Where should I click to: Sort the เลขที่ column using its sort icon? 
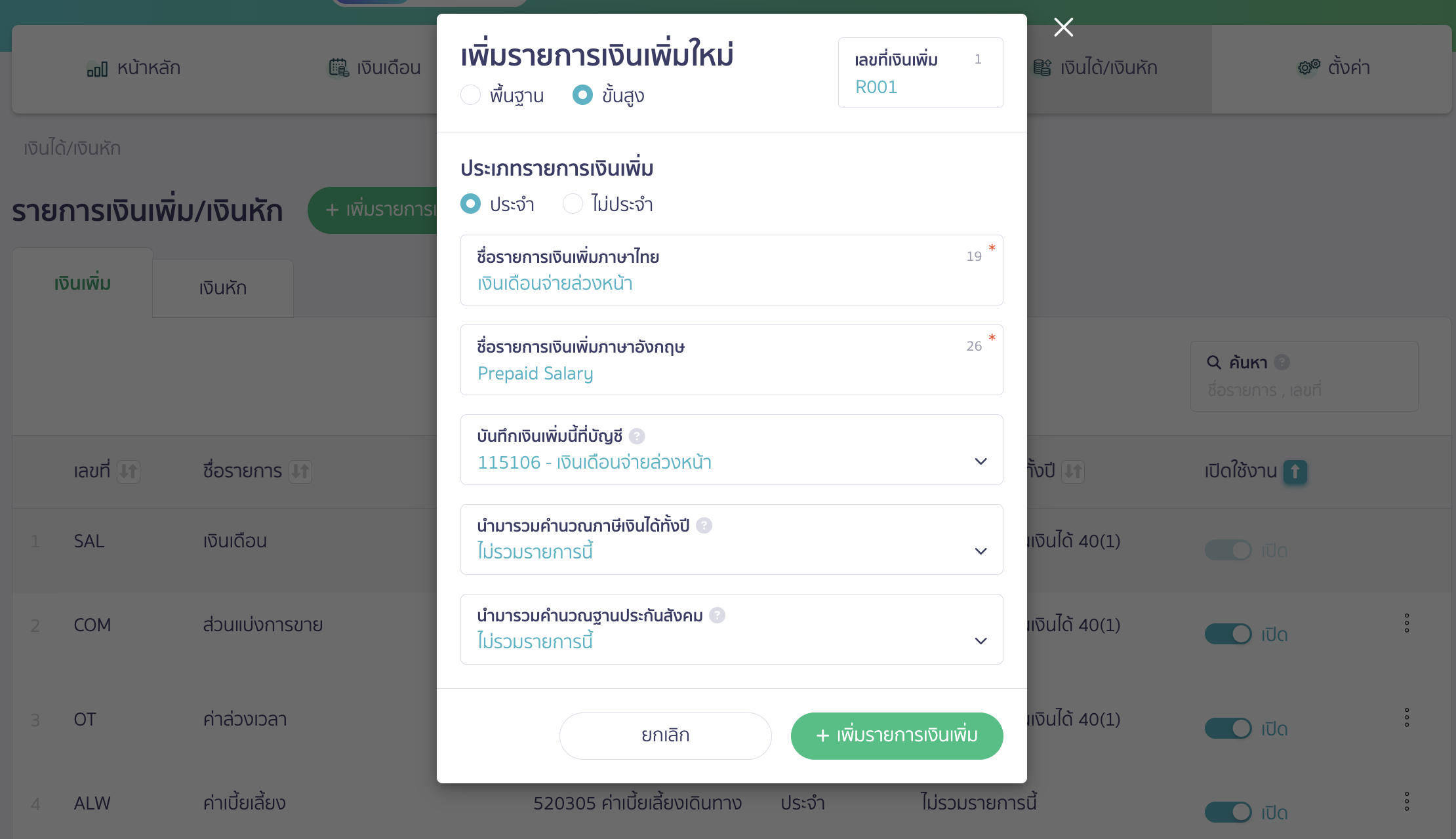pyautogui.click(x=129, y=471)
